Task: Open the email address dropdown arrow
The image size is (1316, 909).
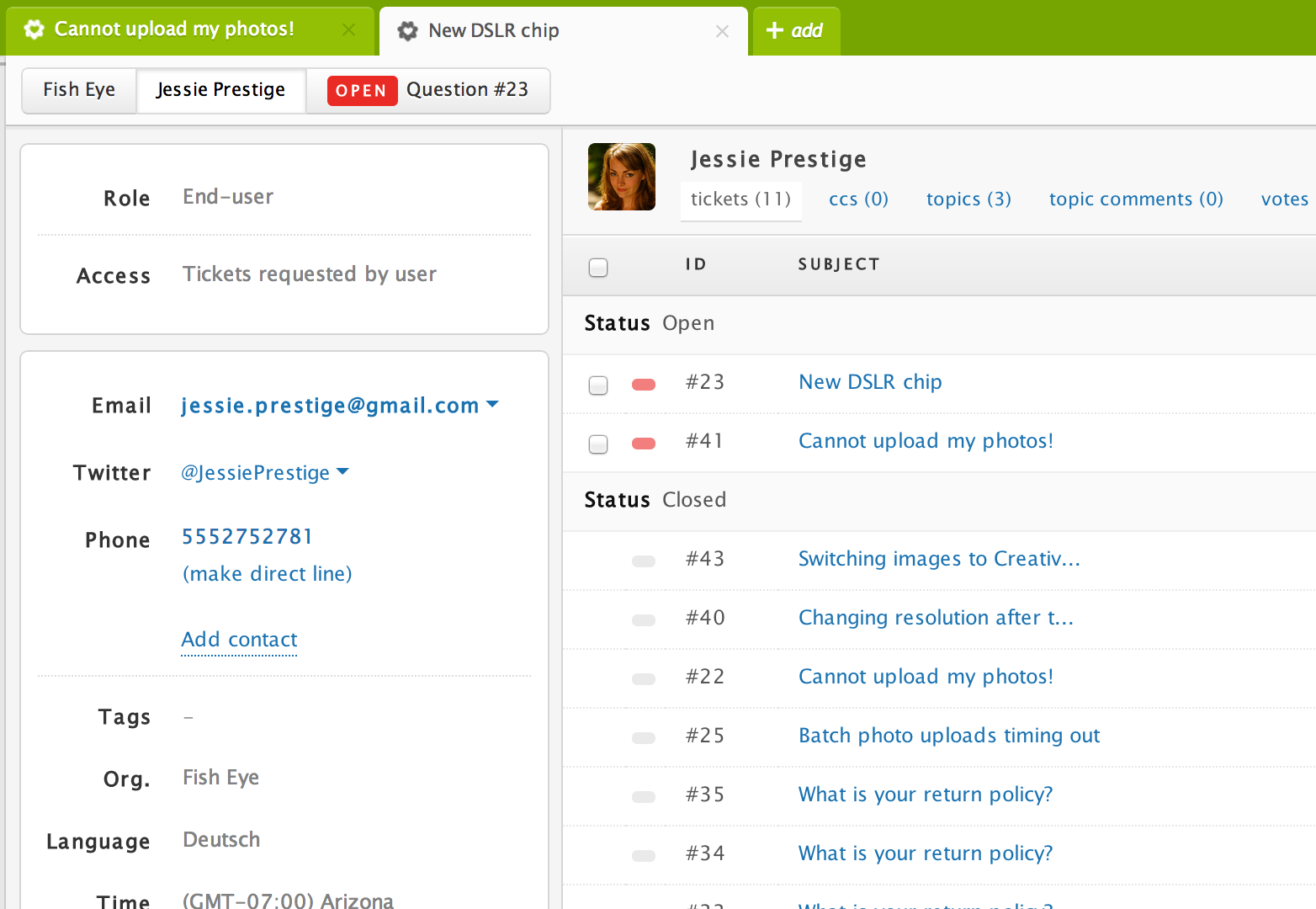Action: [x=493, y=405]
